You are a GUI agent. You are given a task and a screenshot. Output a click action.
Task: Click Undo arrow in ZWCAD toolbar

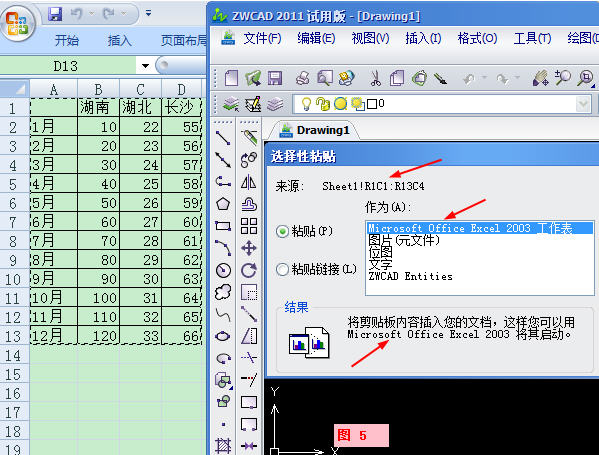pos(469,79)
